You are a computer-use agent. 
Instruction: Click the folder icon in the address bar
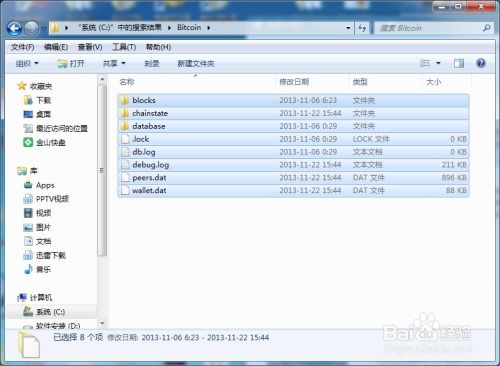[55, 28]
